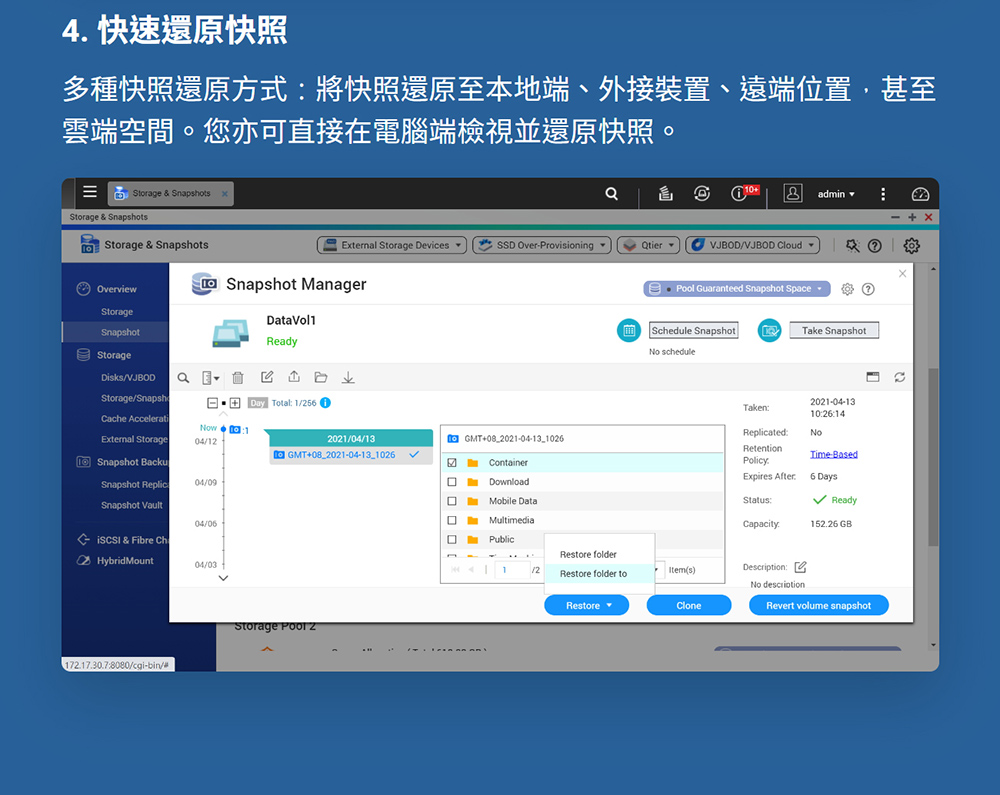
Task: Open the dashboard gauge icon
Action: (x=920, y=194)
